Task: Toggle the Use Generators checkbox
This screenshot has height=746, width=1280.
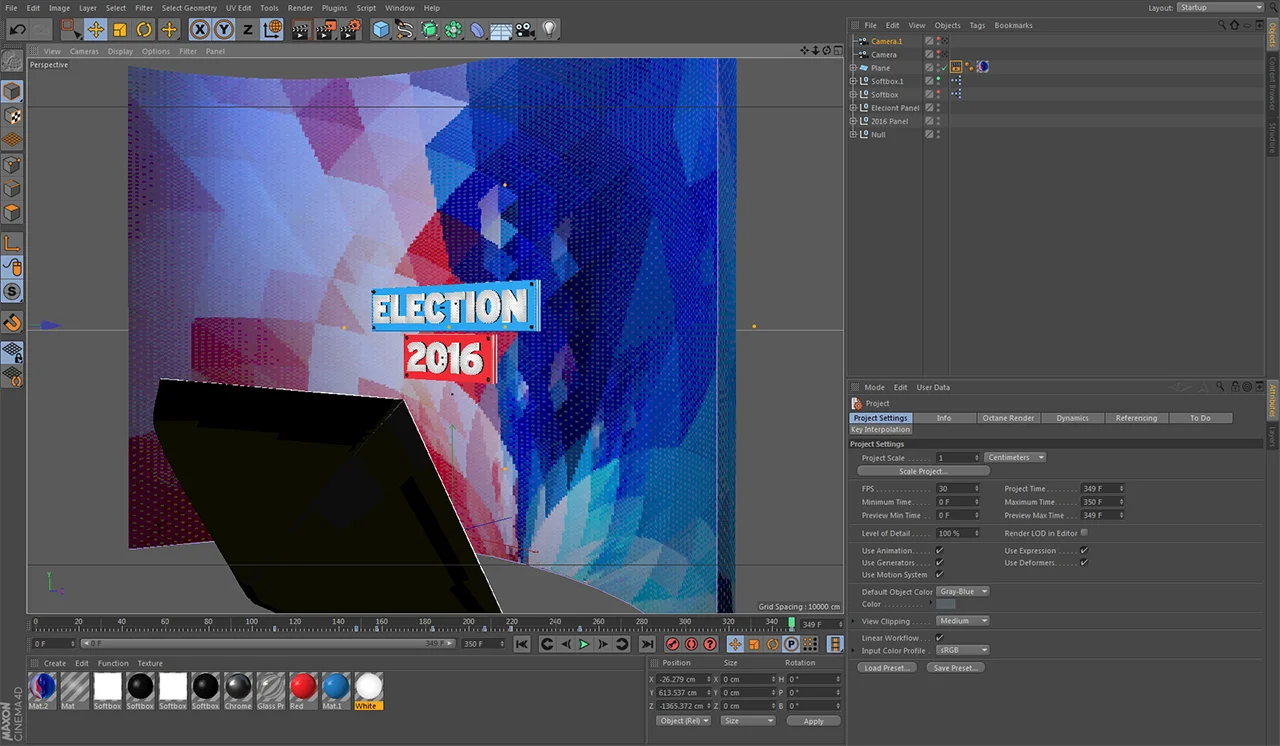Action: 939,563
